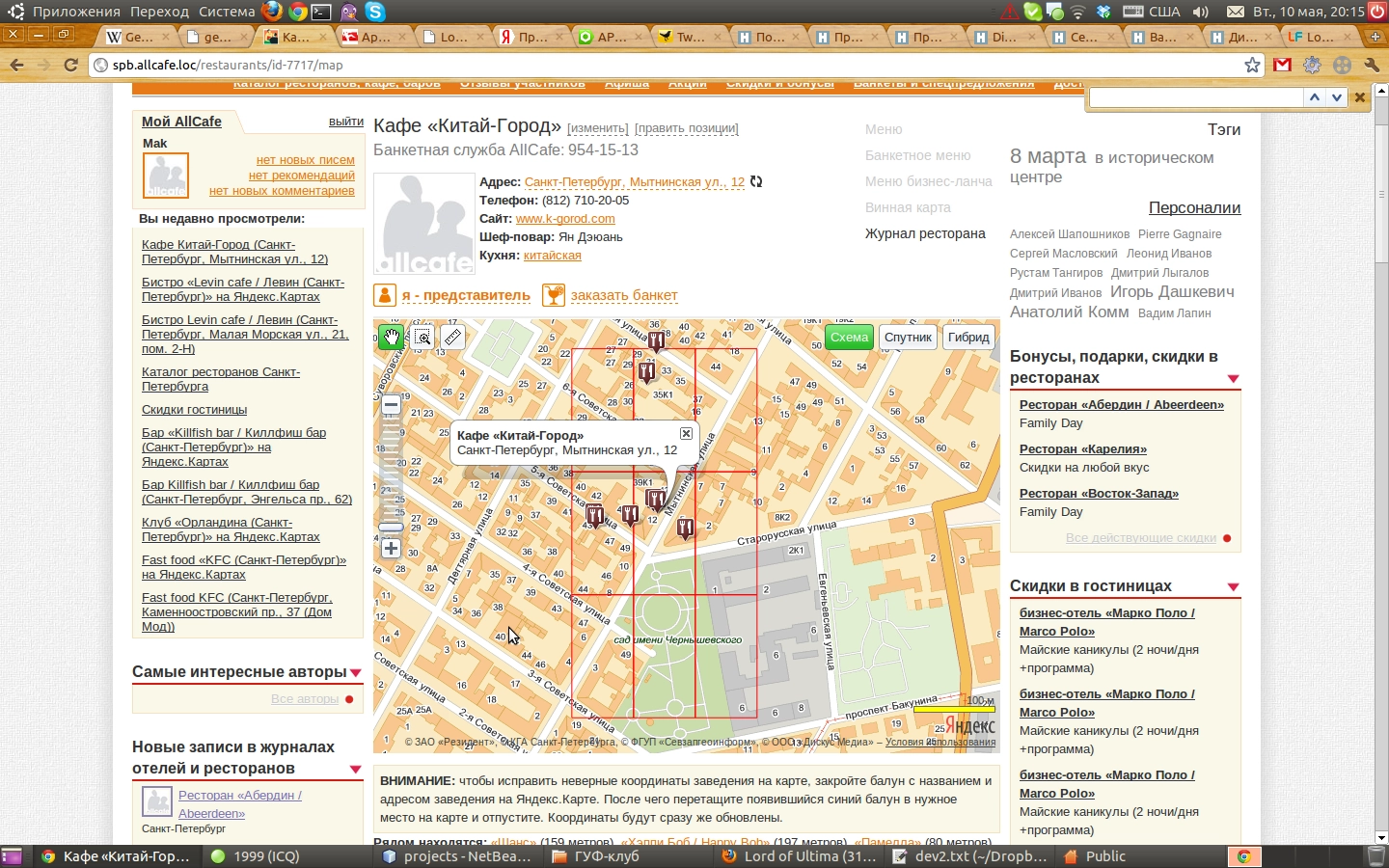Open the Gmail extension icon in Chrome toolbar
Screen dimensions: 1389x868
1282,65
